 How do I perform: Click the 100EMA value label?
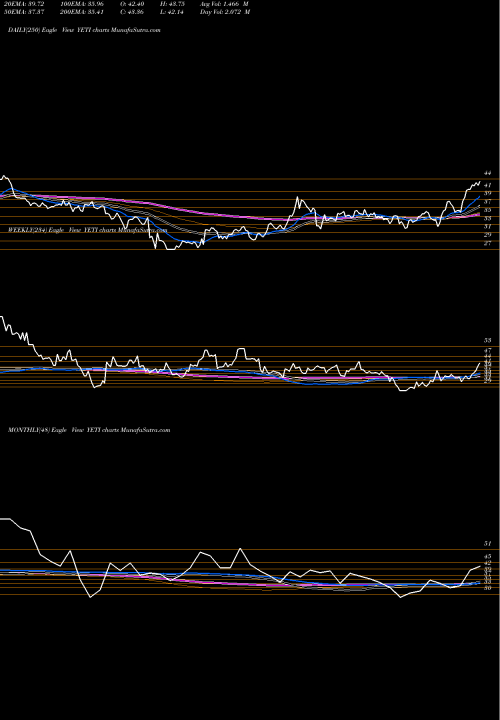click(82, 4)
